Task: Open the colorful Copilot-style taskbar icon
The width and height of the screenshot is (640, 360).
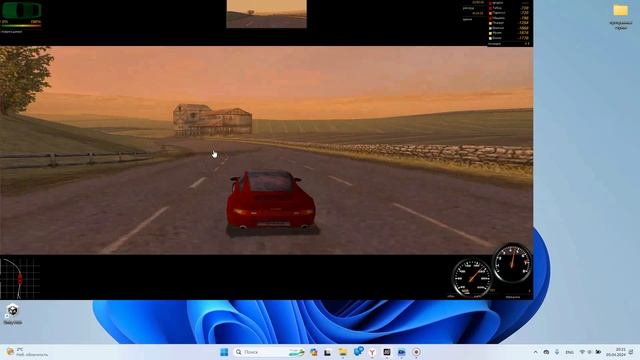Action: (313, 352)
